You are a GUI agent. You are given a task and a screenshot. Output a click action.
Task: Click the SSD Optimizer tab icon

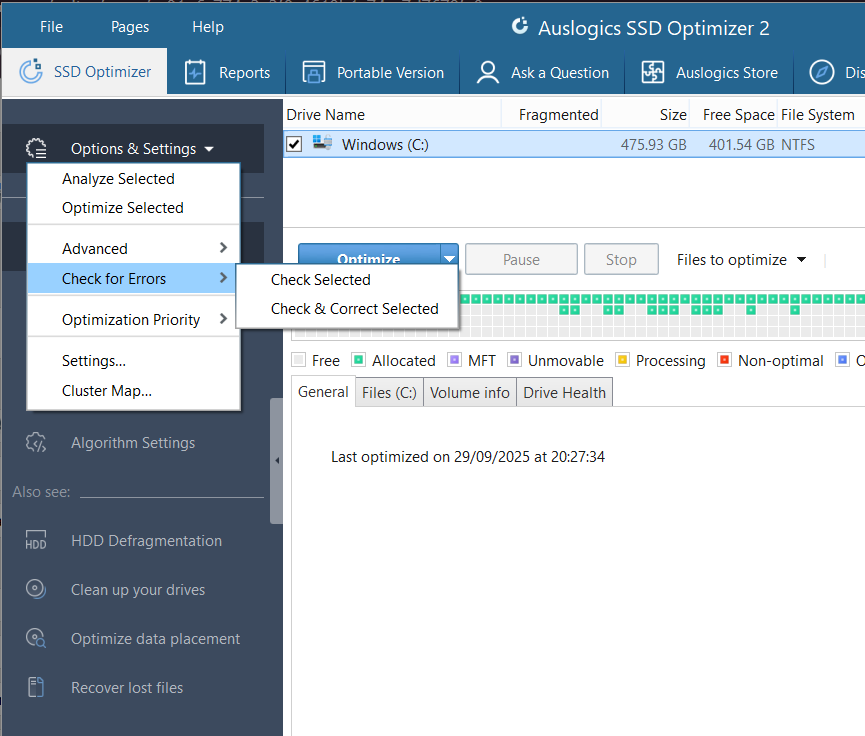(x=34, y=72)
